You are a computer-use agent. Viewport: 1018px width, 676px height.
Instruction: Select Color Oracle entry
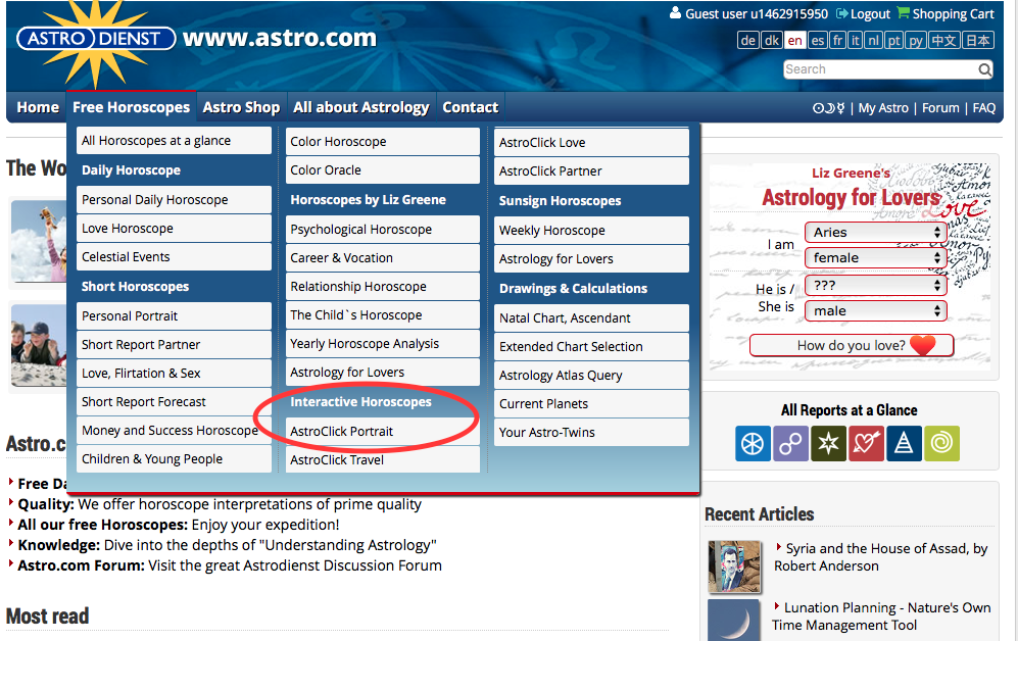click(x=382, y=170)
